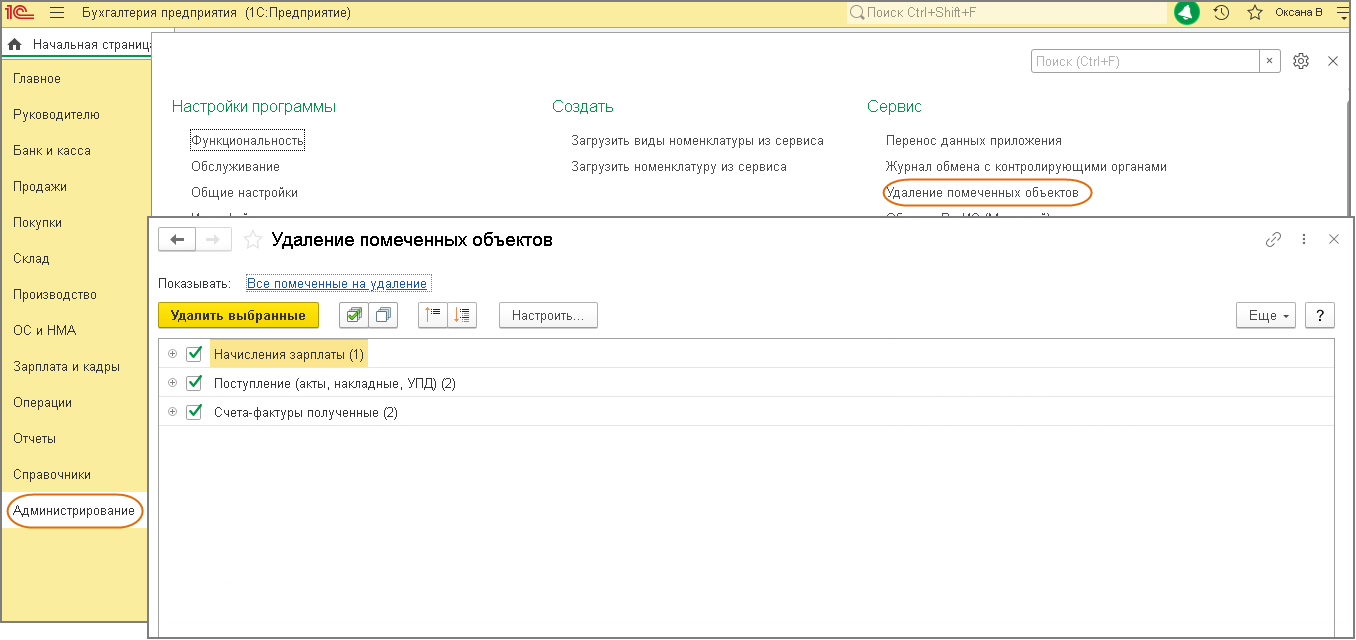Image resolution: width=1356 pixels, height=640 pixels.
Task: Open Операции section in sidebar
Action: point(42,403)
